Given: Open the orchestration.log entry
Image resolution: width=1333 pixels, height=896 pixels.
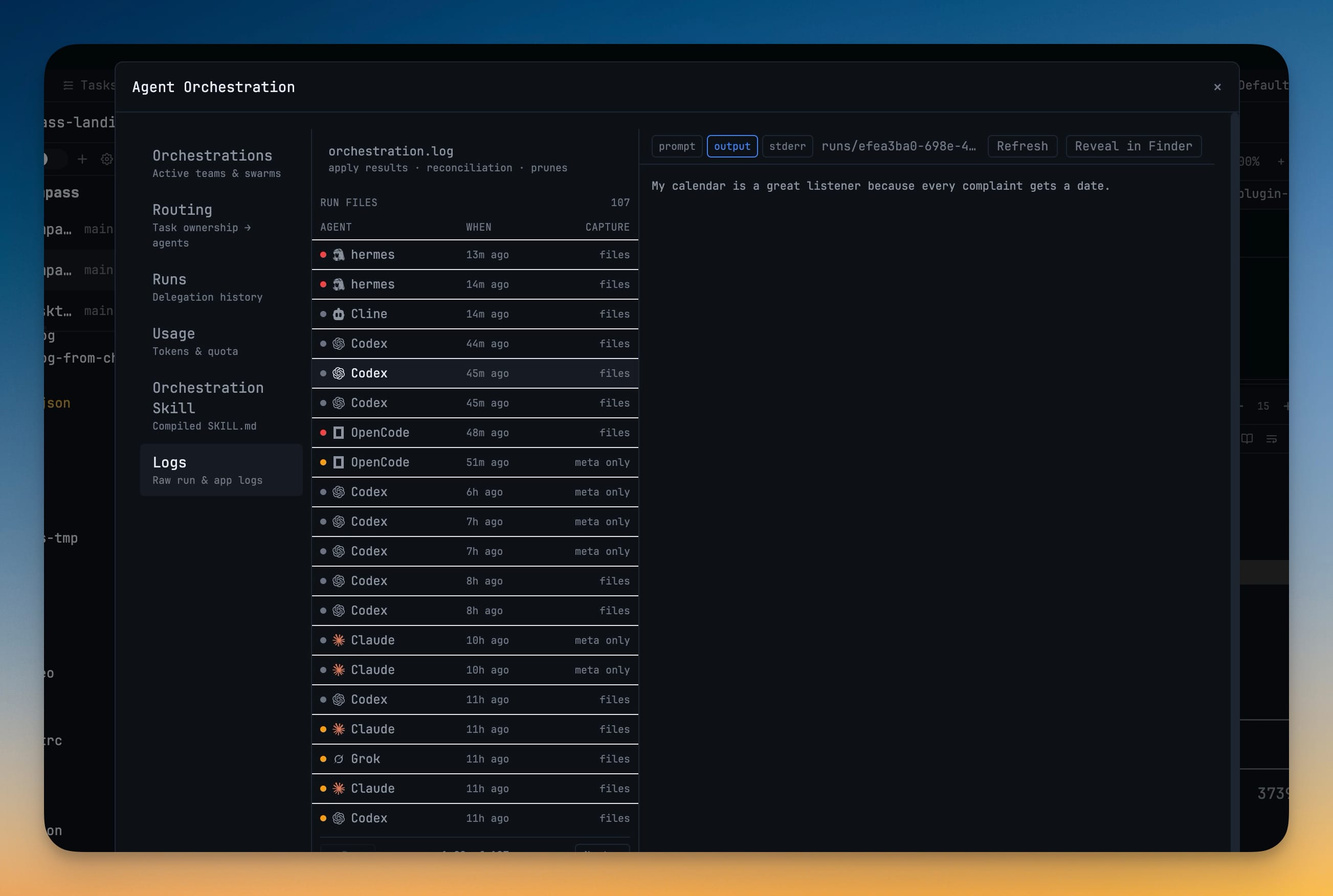Looking at the screenshot, I should [475, 159].
